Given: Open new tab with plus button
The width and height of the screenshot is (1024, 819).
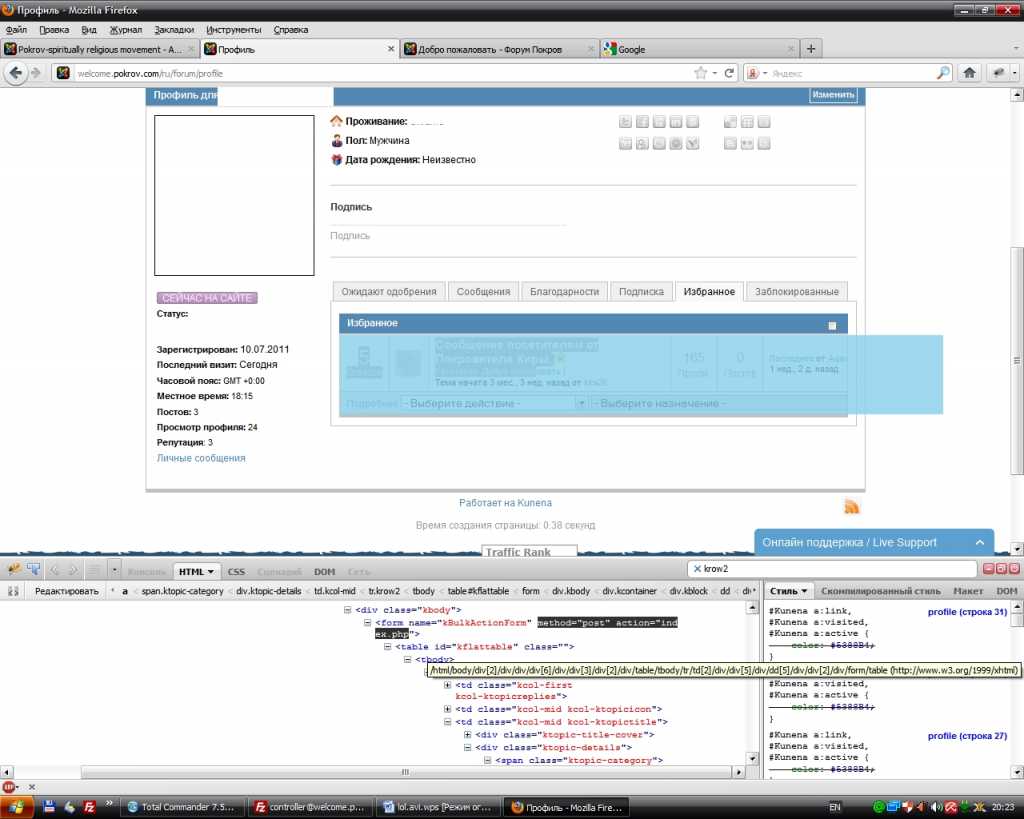Looking at the screenshot, I should coord(811,49).
